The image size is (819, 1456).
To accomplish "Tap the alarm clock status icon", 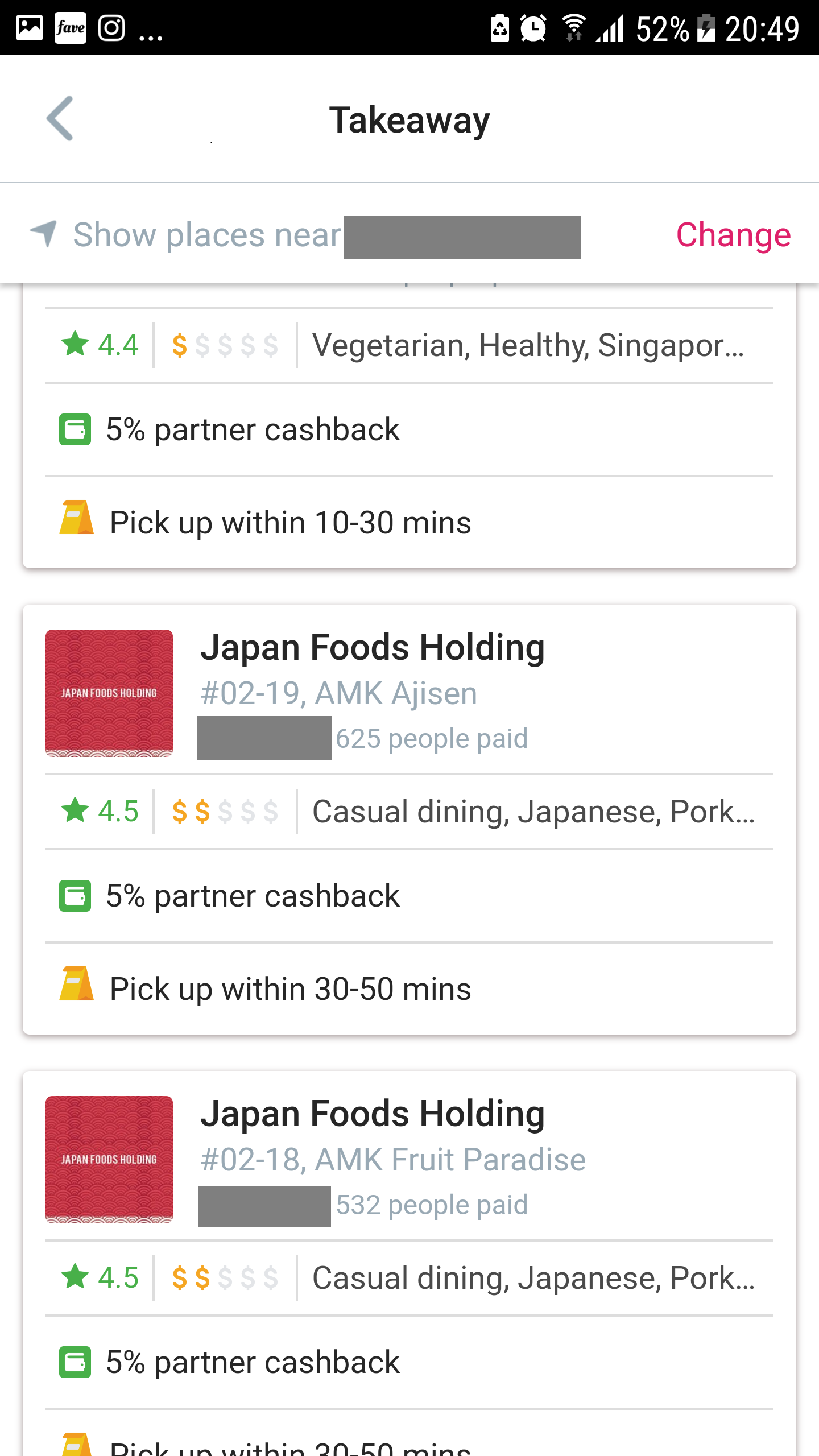I will click(533, 27).
